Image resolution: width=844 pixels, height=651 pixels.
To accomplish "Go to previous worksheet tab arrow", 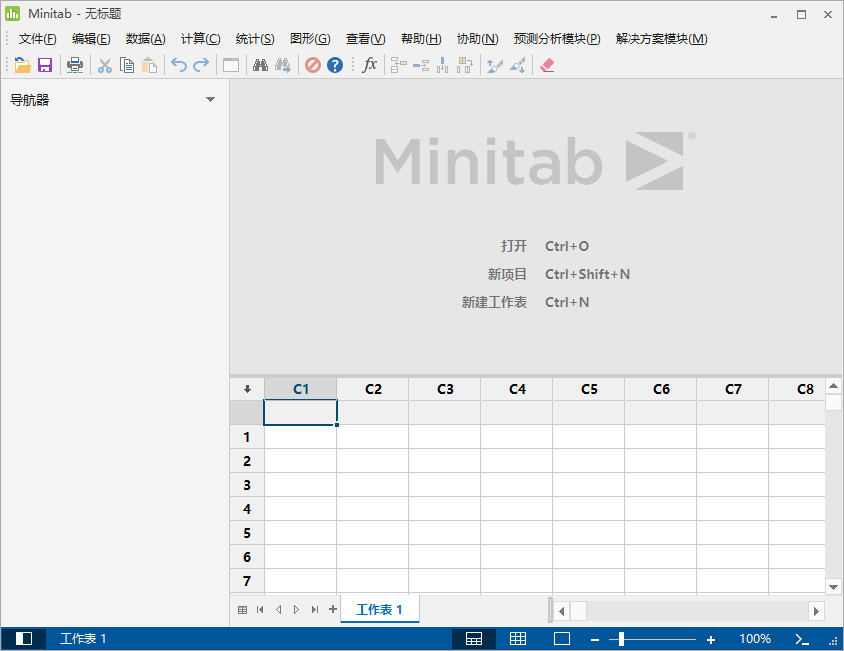I will tap(278, 610).
